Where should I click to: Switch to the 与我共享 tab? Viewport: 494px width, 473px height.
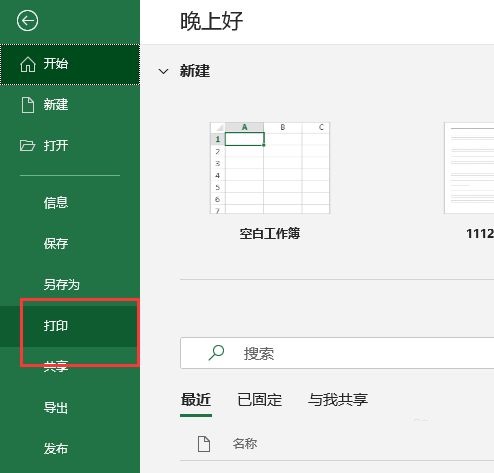(x=338, y=399)
